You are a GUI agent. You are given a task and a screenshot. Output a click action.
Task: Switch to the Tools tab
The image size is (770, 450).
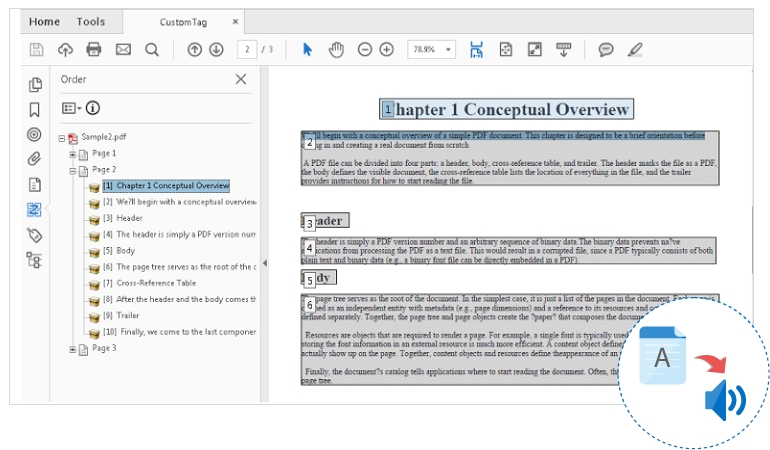90,21
